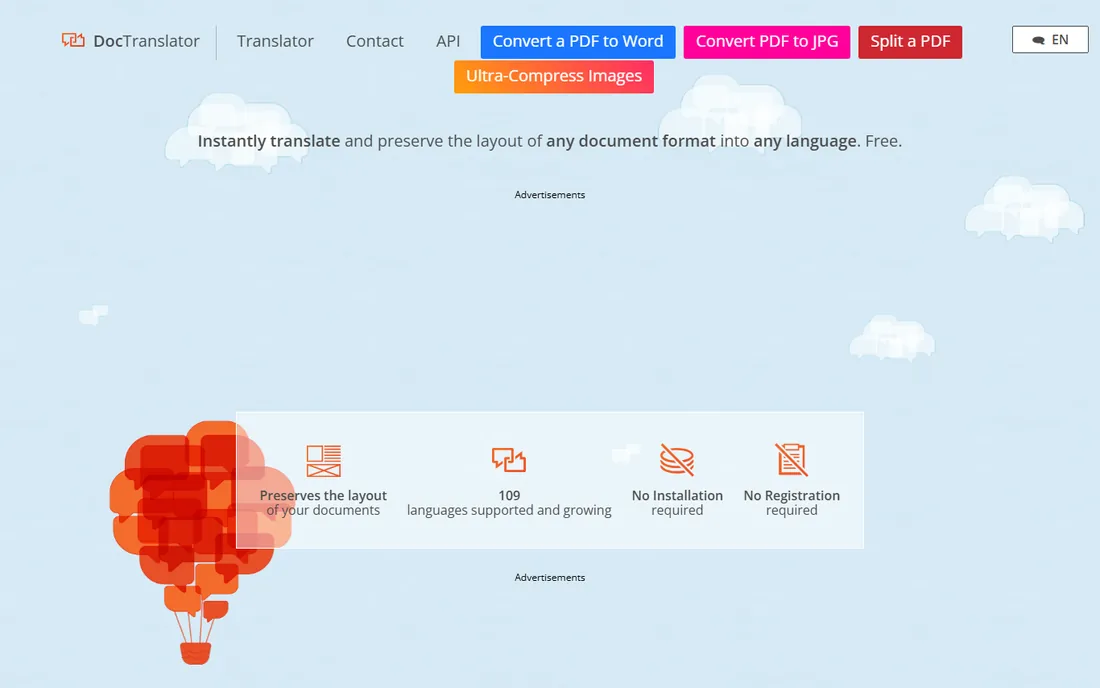
Task: Click lower 'Advertisements' label below features box
Action: (550, 578)
